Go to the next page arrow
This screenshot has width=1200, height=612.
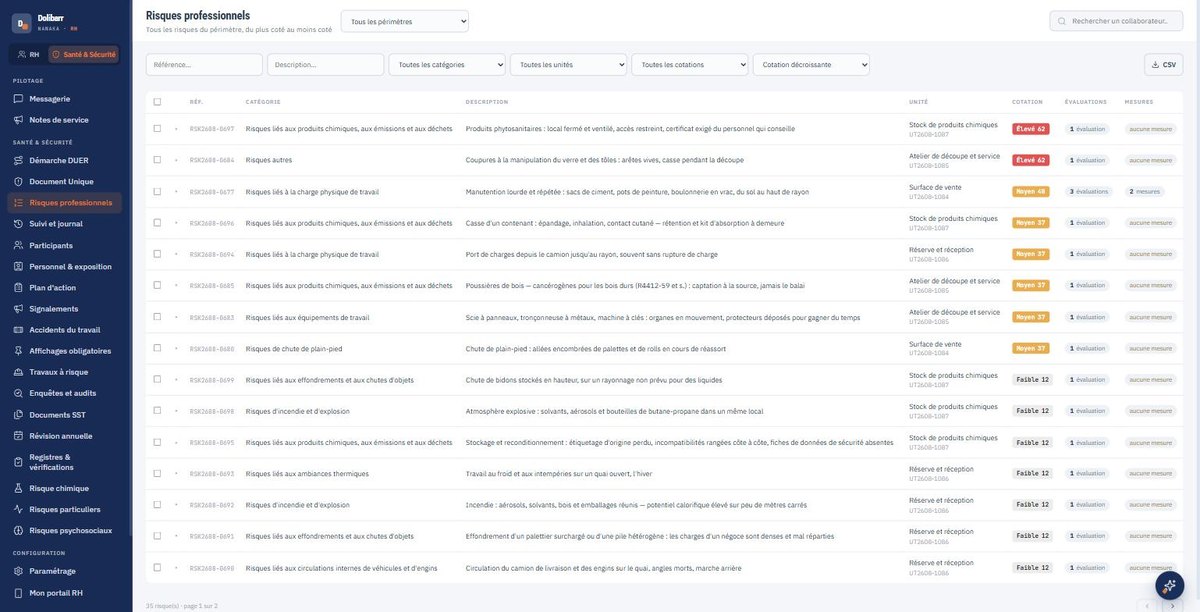pyautogui.click(x=1172, y=606)
